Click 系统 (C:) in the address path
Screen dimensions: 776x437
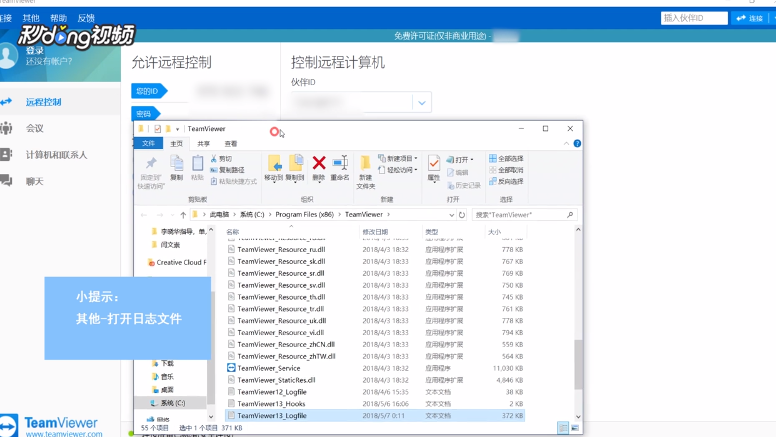pos(252,214)
